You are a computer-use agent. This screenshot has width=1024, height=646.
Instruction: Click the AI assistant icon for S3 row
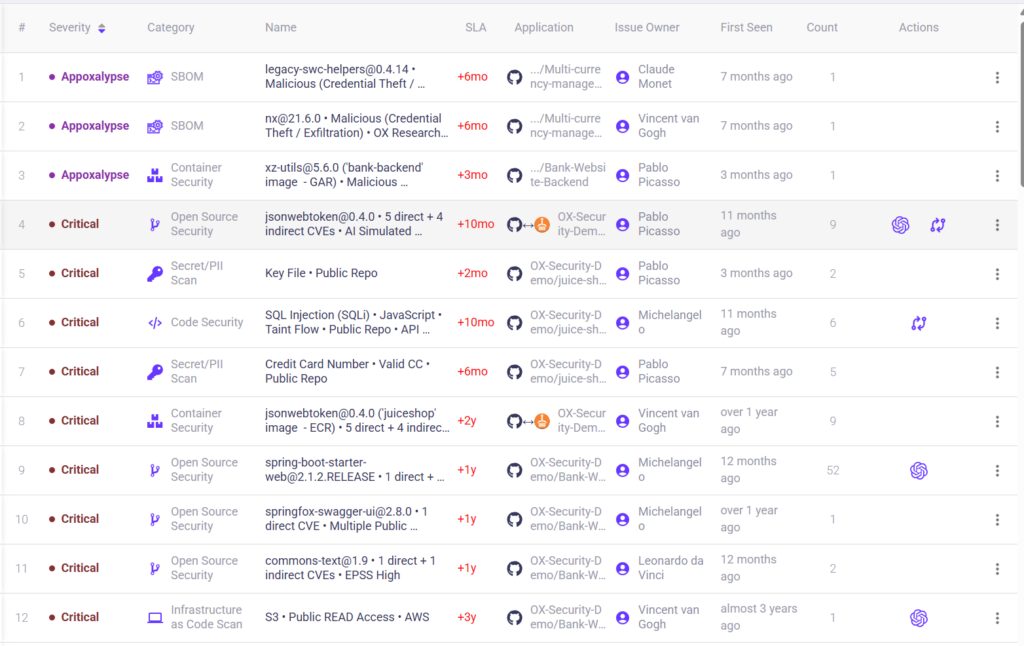point(919,618)
